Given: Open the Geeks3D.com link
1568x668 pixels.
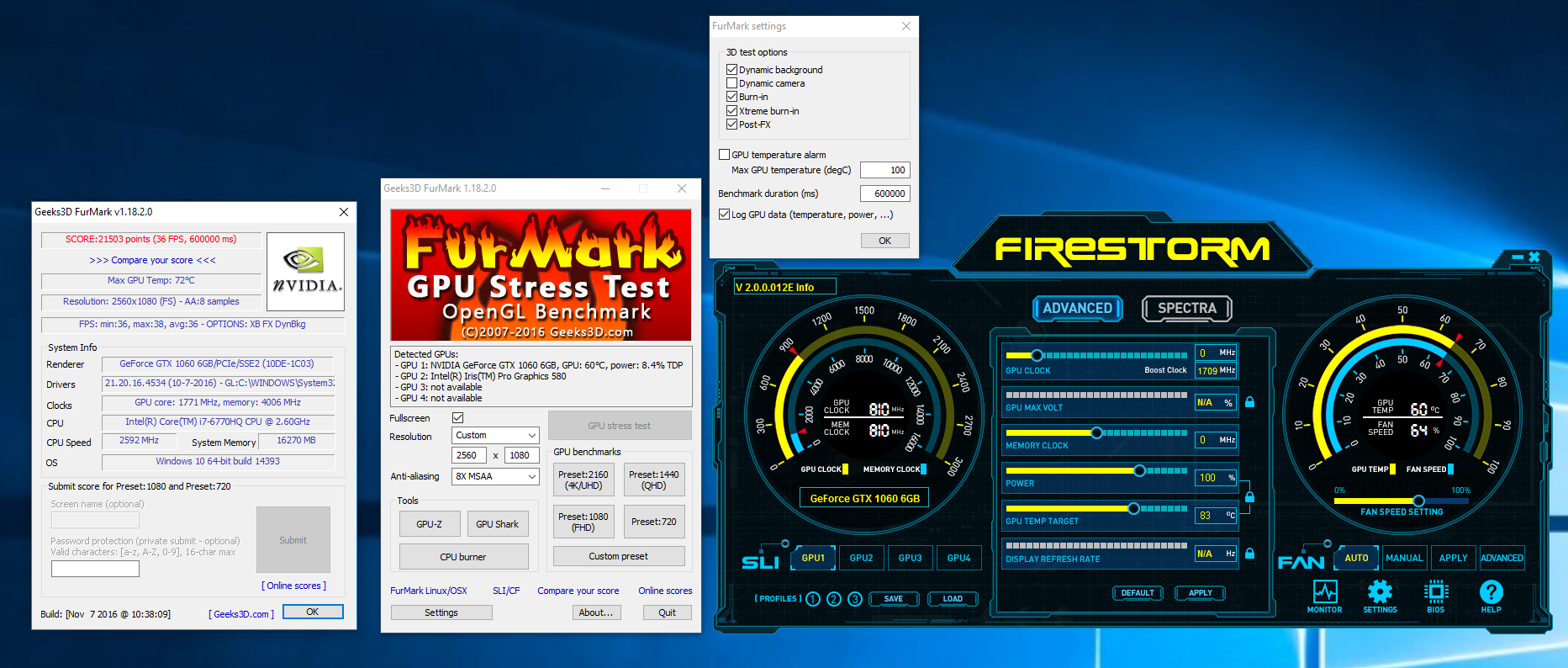Looking at the screenshot, I should [241, 614].
